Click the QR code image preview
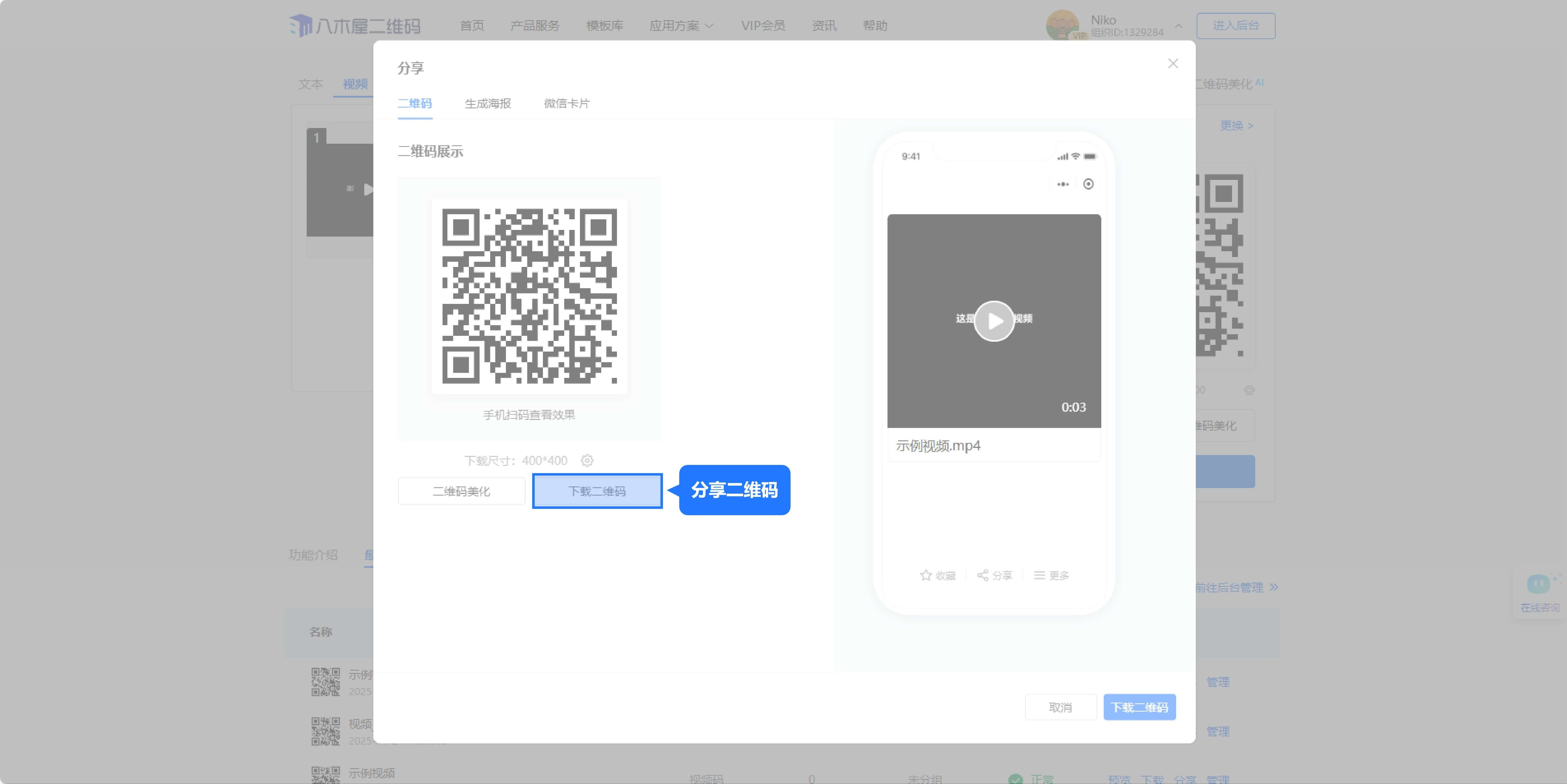The height and width of the screenshot is (784, 1567). (x=529, y=296)
